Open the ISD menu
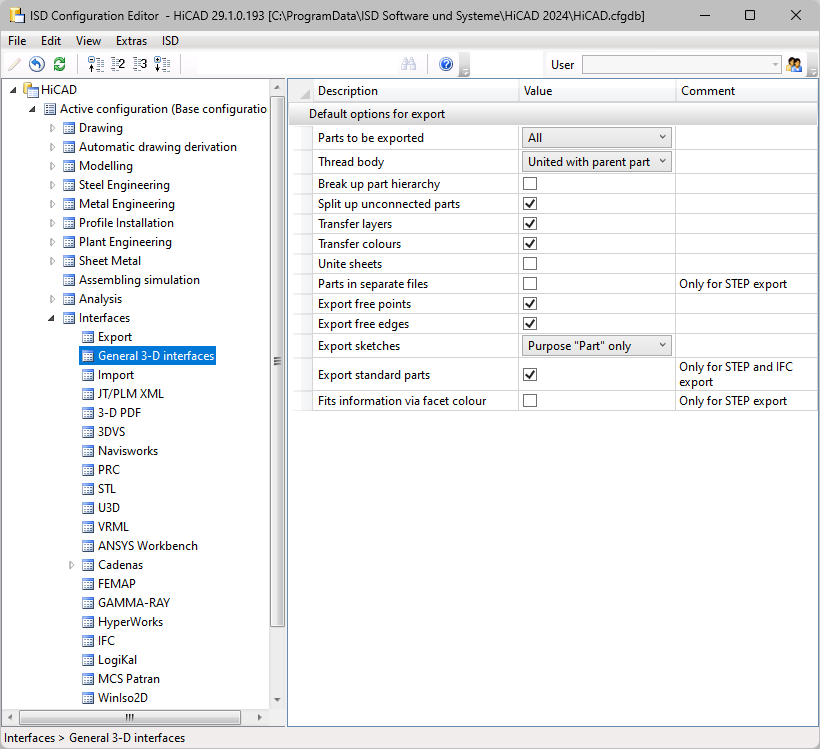Screen dimensions: 820x749 pos(170,41)
